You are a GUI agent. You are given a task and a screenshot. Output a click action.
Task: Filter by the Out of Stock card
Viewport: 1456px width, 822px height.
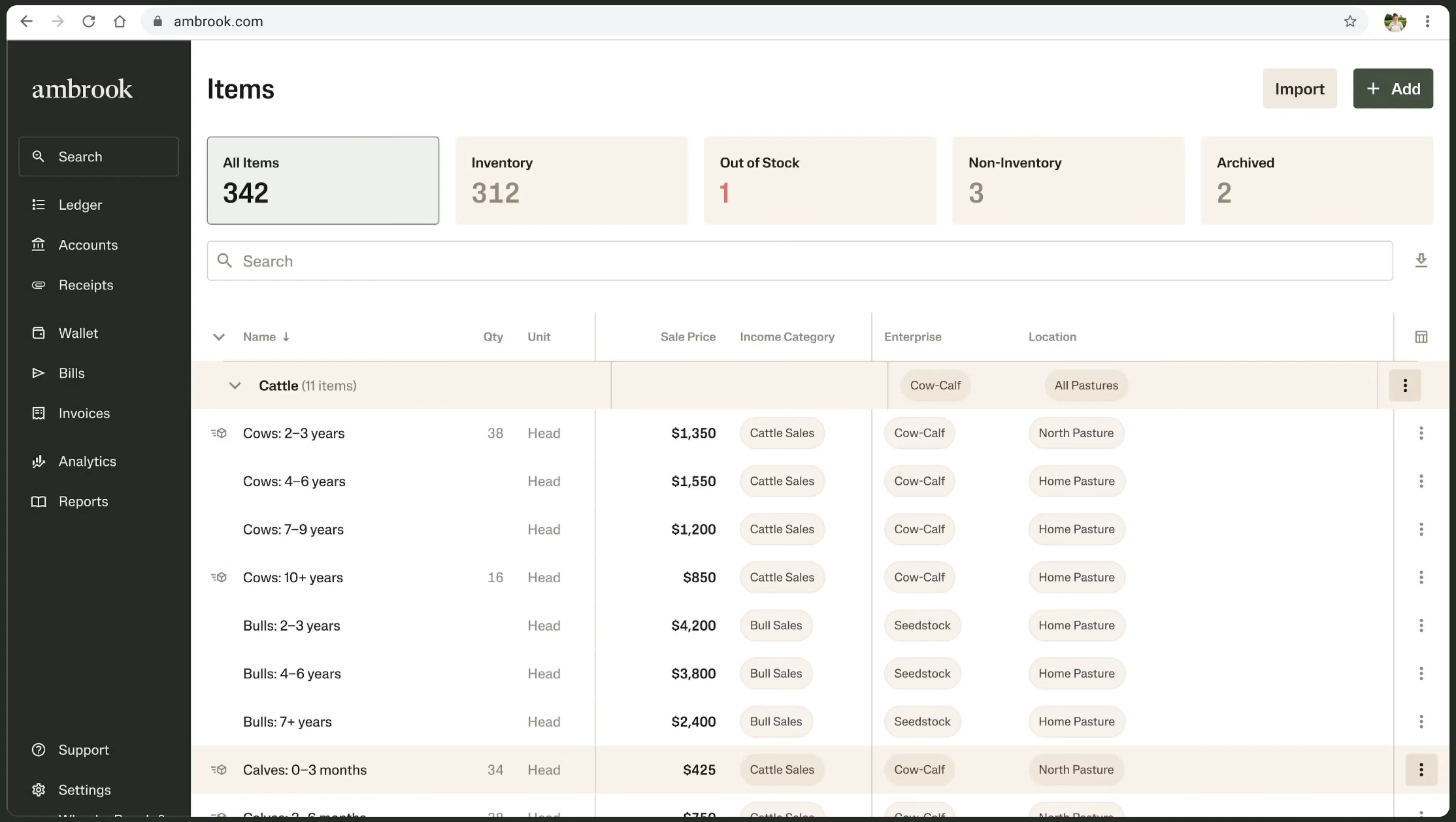(820, 180)
